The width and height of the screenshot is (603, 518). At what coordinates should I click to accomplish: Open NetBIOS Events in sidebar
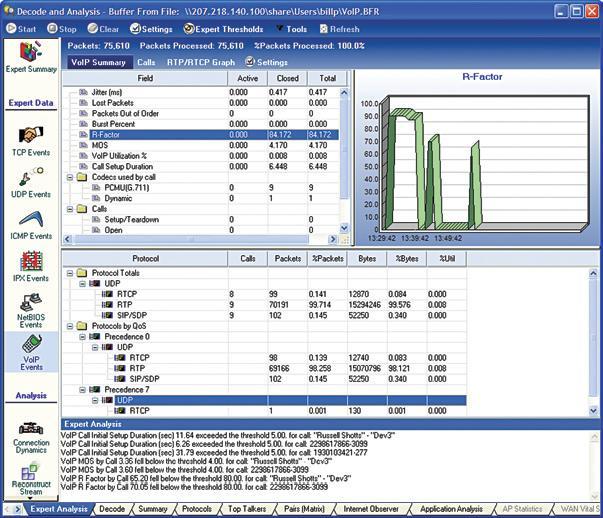31,311
